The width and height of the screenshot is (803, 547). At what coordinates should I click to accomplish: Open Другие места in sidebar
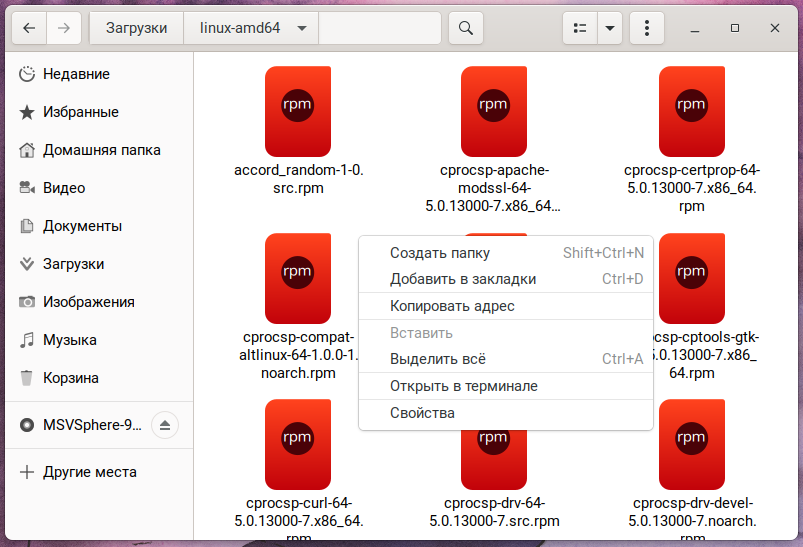pyautogui.click(x=90, y=472)
